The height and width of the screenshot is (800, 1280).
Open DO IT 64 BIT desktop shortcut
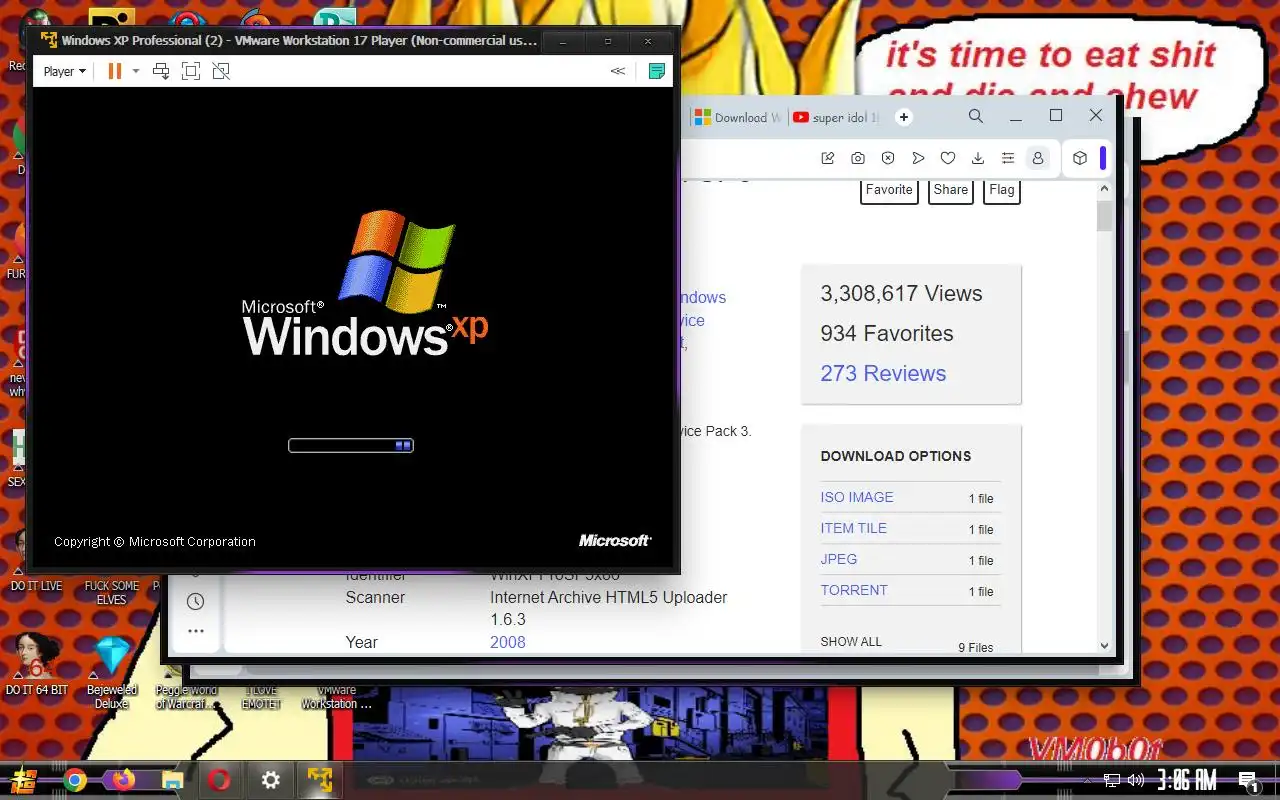(x=36, y=664)
